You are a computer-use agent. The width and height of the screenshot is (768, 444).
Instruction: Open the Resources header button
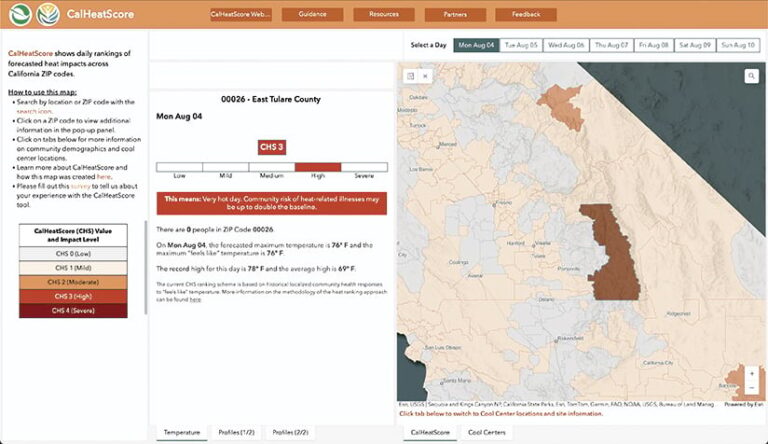coord(384,14)
